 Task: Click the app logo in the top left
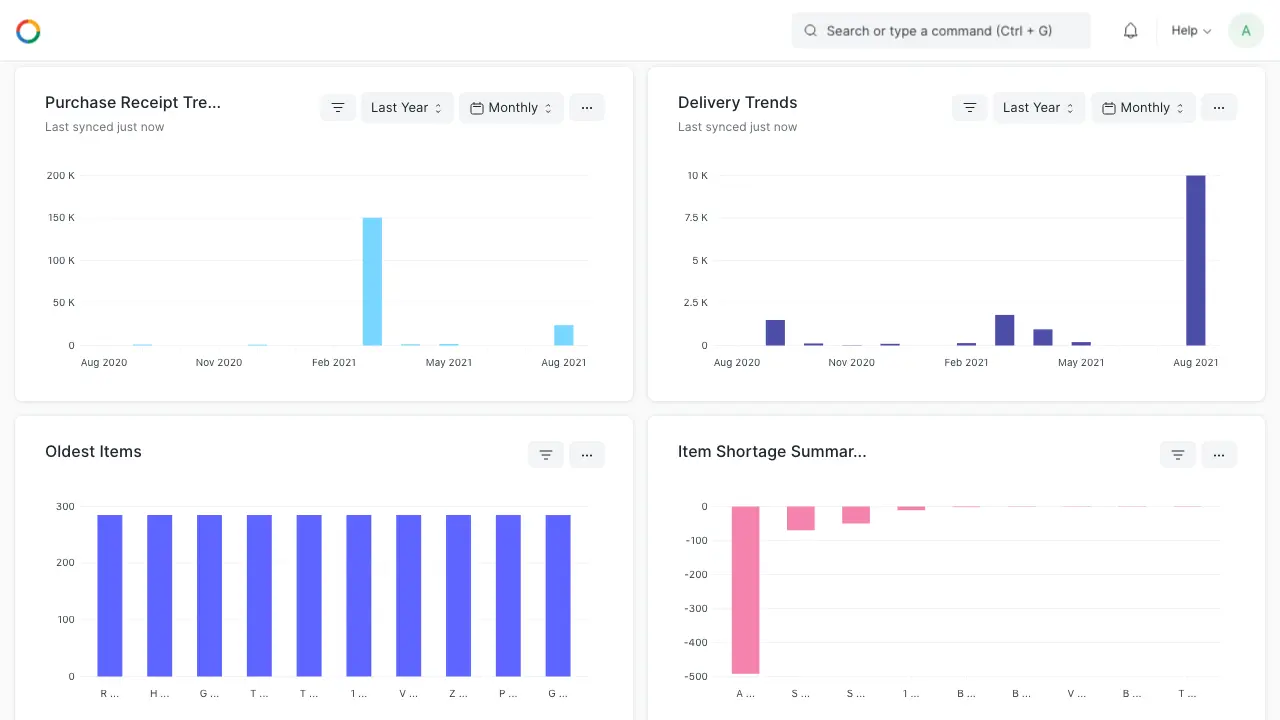click(28, 30)
